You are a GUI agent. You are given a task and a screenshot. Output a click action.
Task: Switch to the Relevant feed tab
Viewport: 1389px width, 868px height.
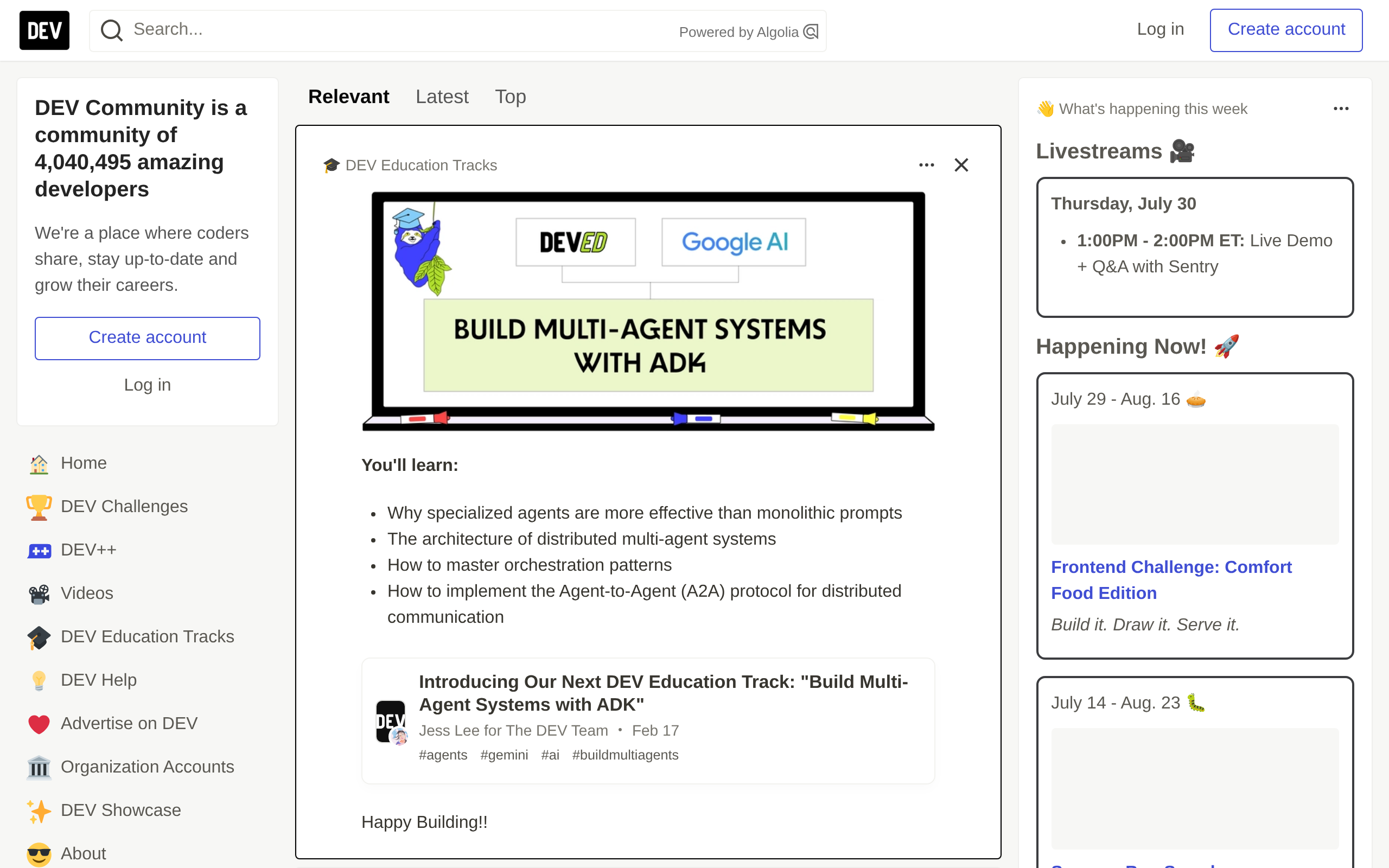[348, 97]
